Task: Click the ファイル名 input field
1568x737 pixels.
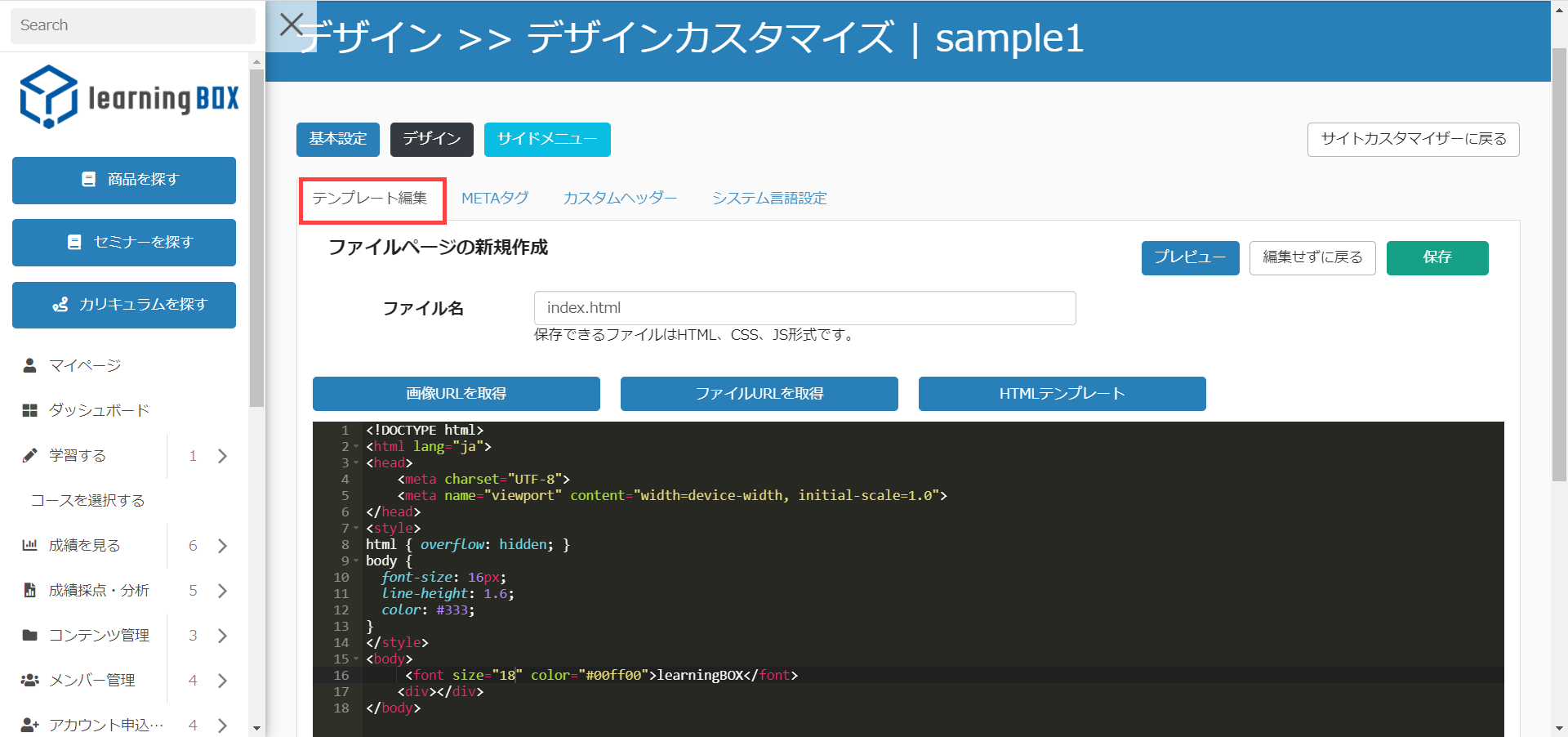Action: click(x=804, y=308)
